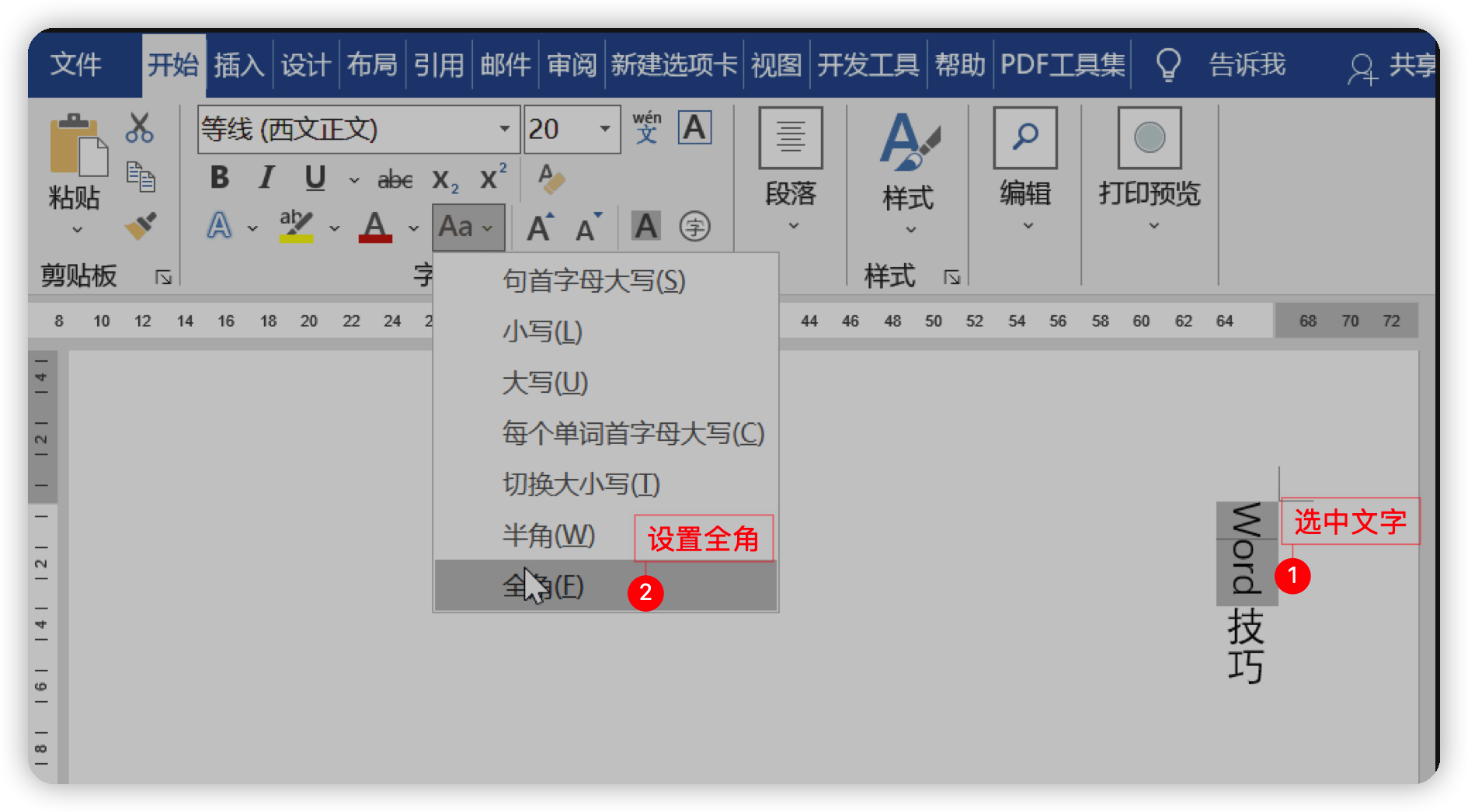Switch to the 视图 View tab
The image size is (1468, 812).
[776, 64]
